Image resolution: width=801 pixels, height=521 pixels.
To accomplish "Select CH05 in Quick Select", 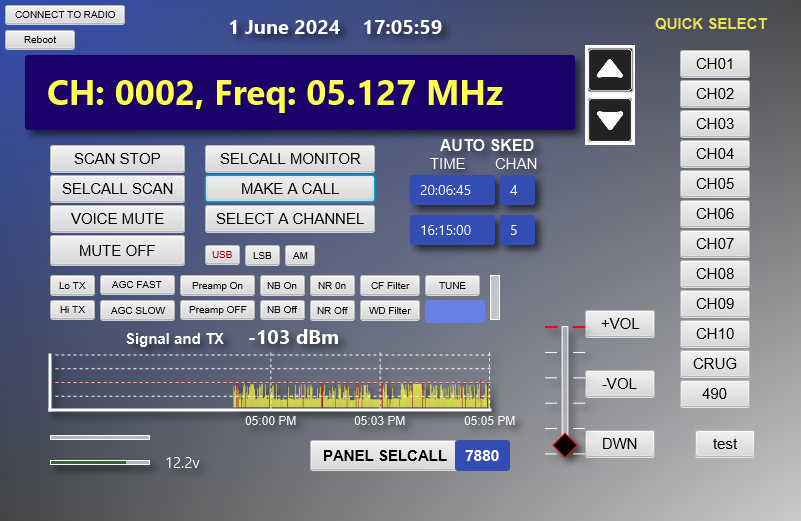I will coord(715,184).
